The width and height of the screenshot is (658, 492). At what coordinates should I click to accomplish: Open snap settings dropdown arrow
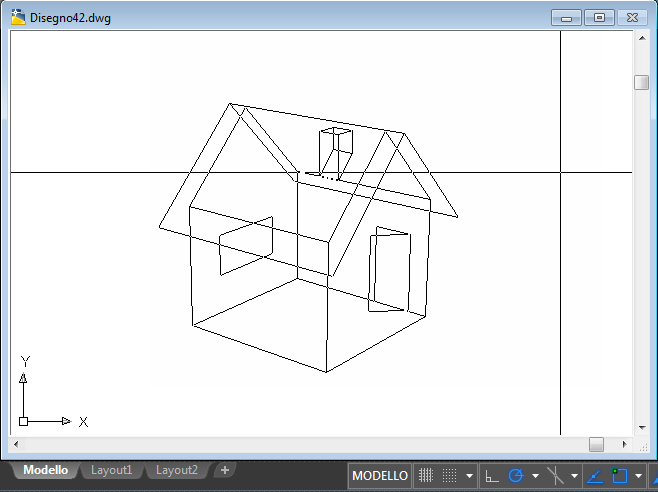[x=470, y=476]
